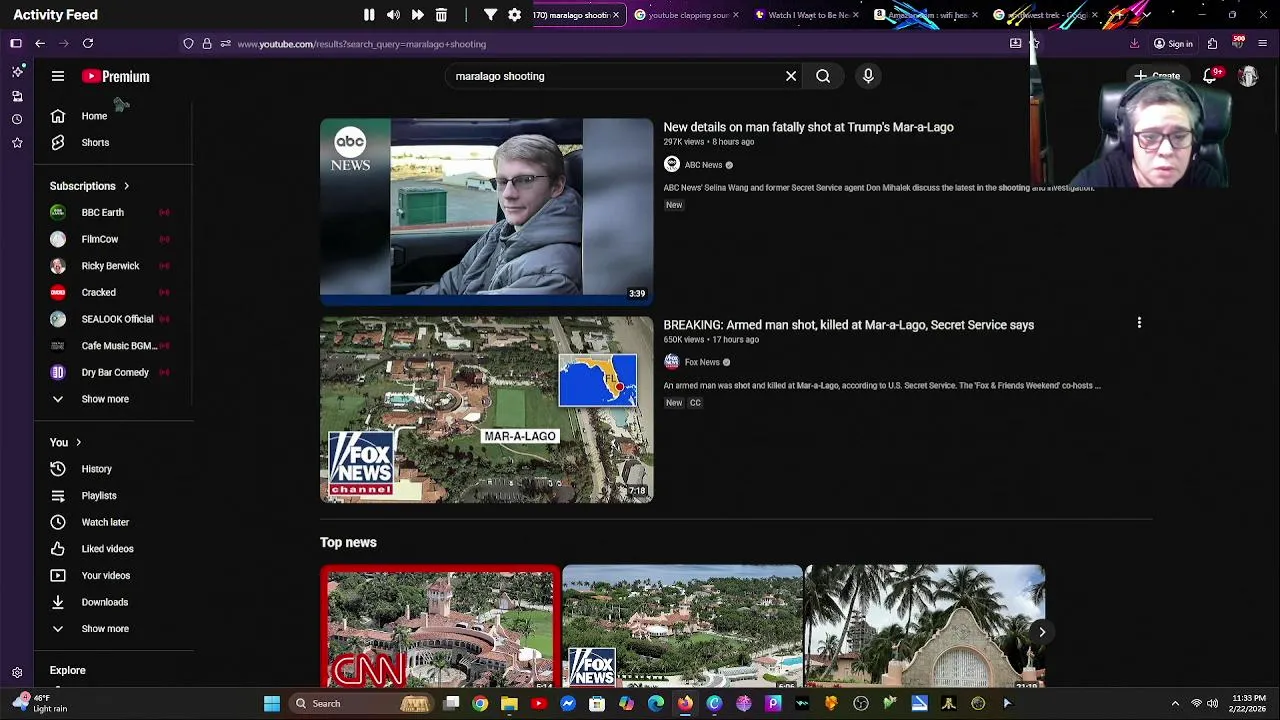Go back in browser history
This screenshot has height=720, width=1280.
40,44
